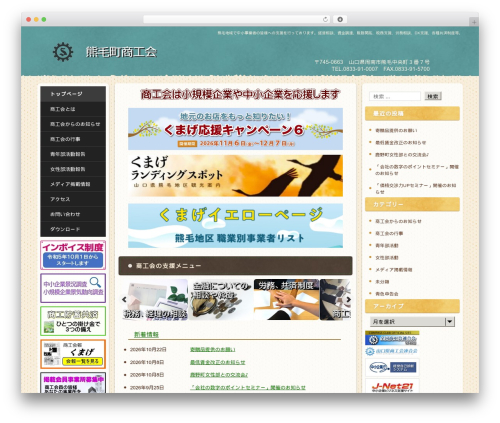This screenshot has width=500, height=423.
Task: Click the round icon beside the address bar
Action: click(340, 20)
